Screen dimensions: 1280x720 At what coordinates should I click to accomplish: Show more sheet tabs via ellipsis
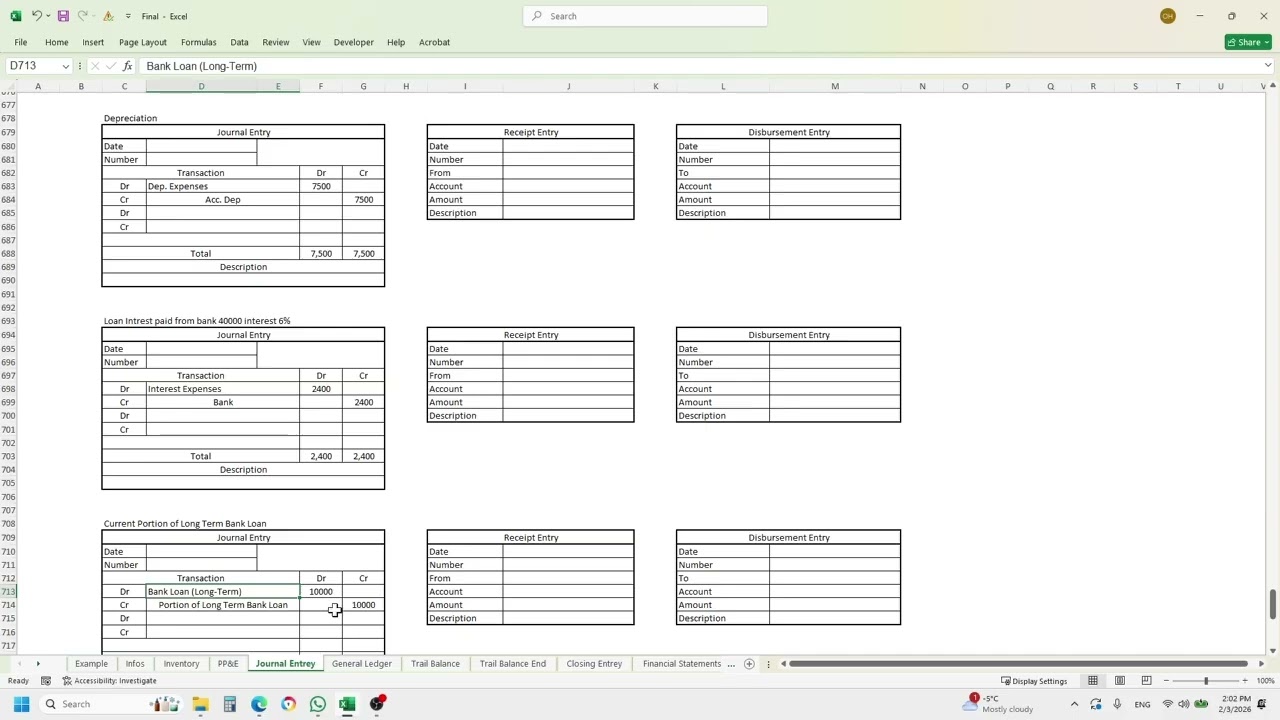pyautogui.click(x=731, y=664)
